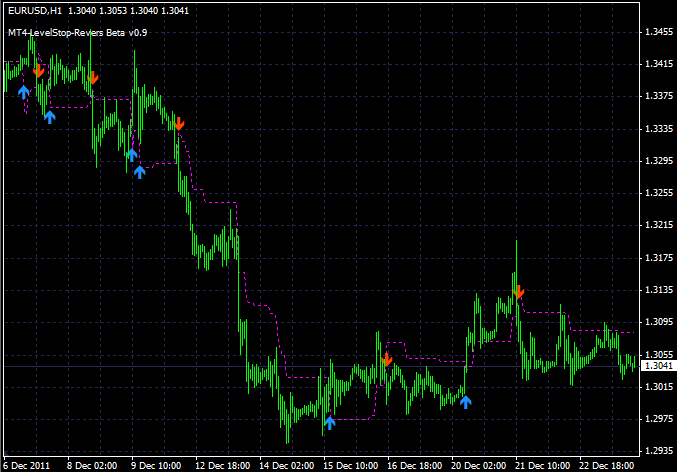Viewport: 677px width, 472px height.
Task: Click the 1.3175 price axis label
Action: click(x=659, y=258)
